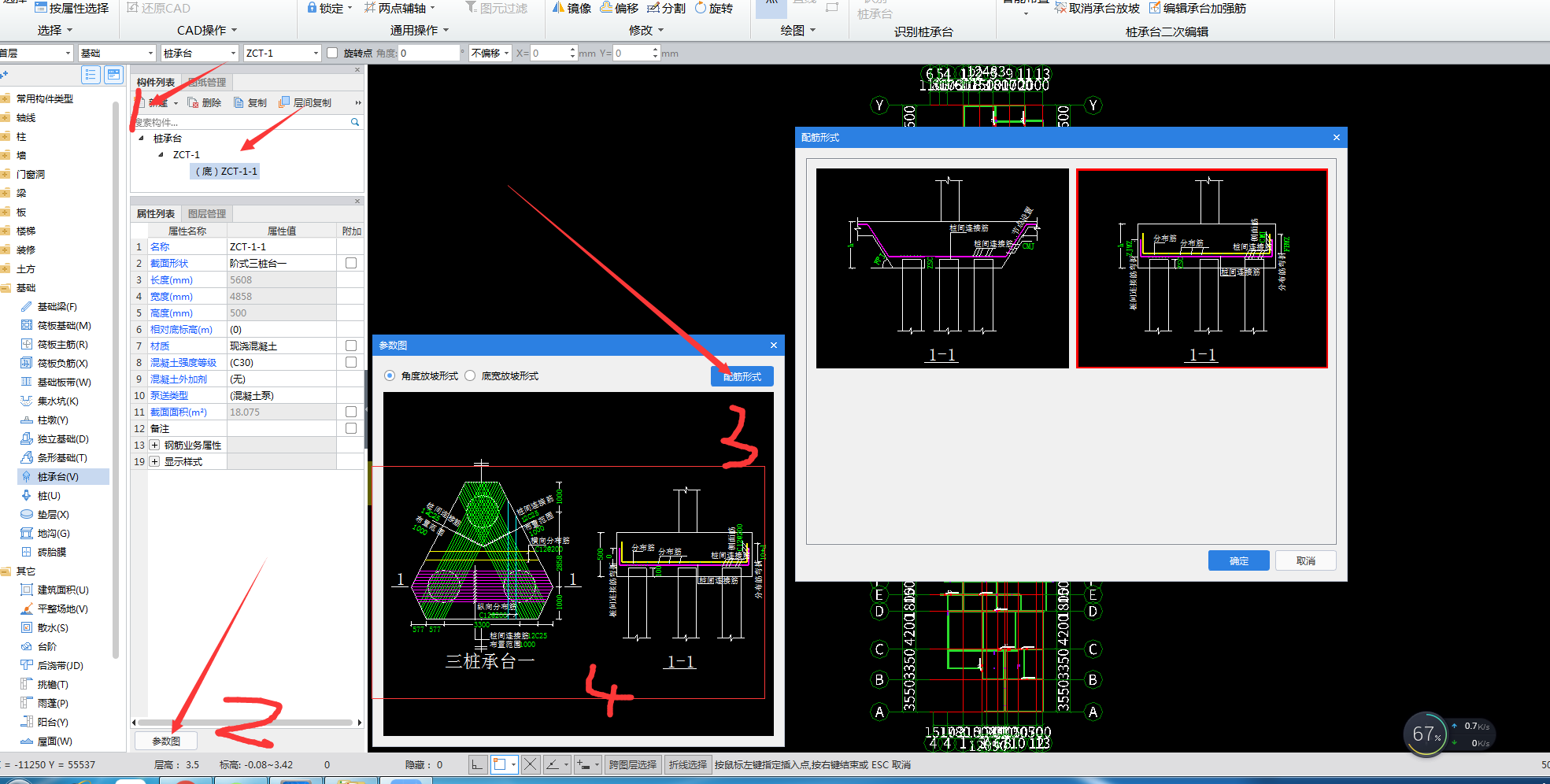
Task: Click the 旋转 rotate tool
Action: pos(713,8)
